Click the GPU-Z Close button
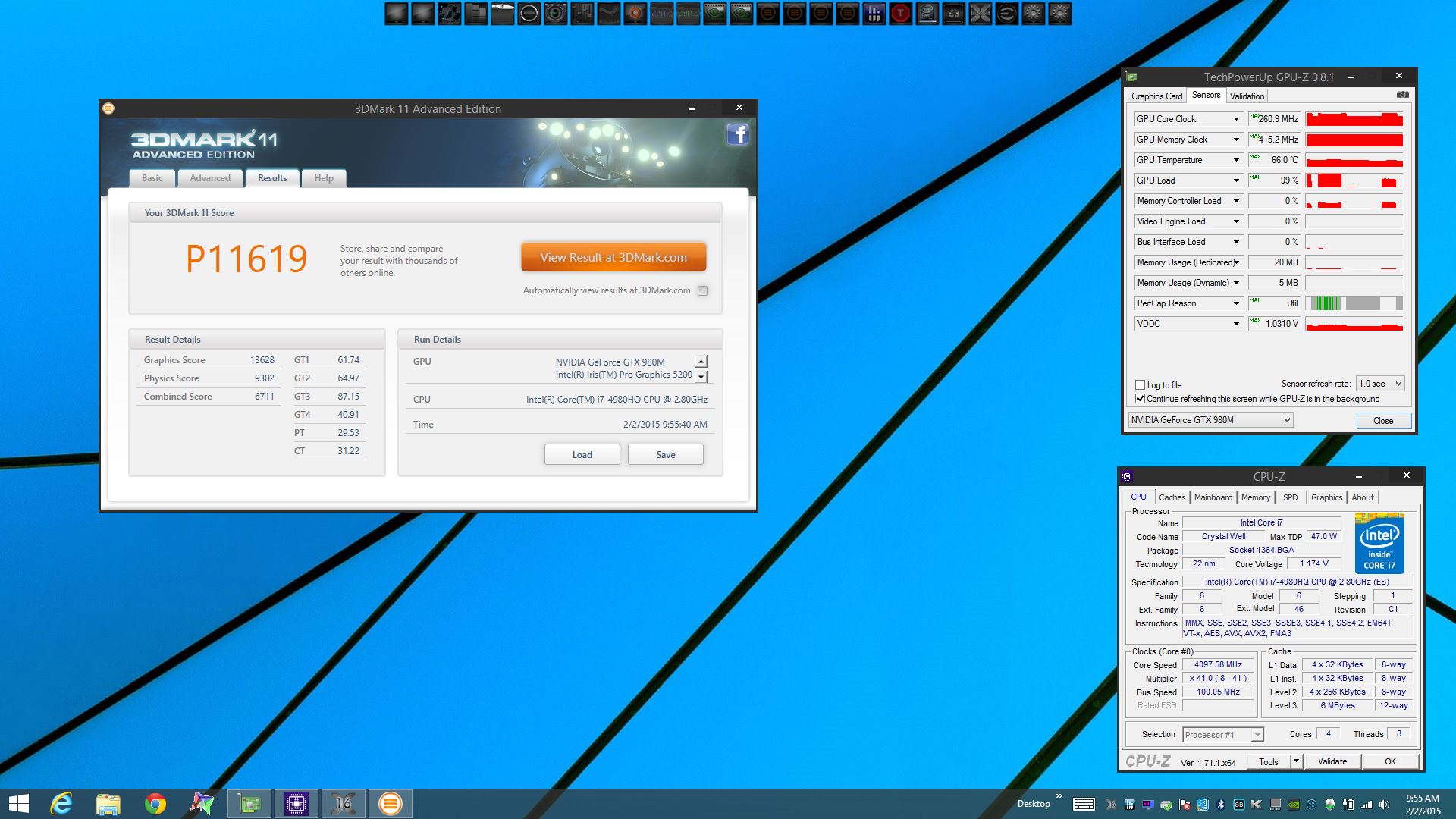Image resolution: width=1456 pixels, height=819 pixels. coord(1383,421)
